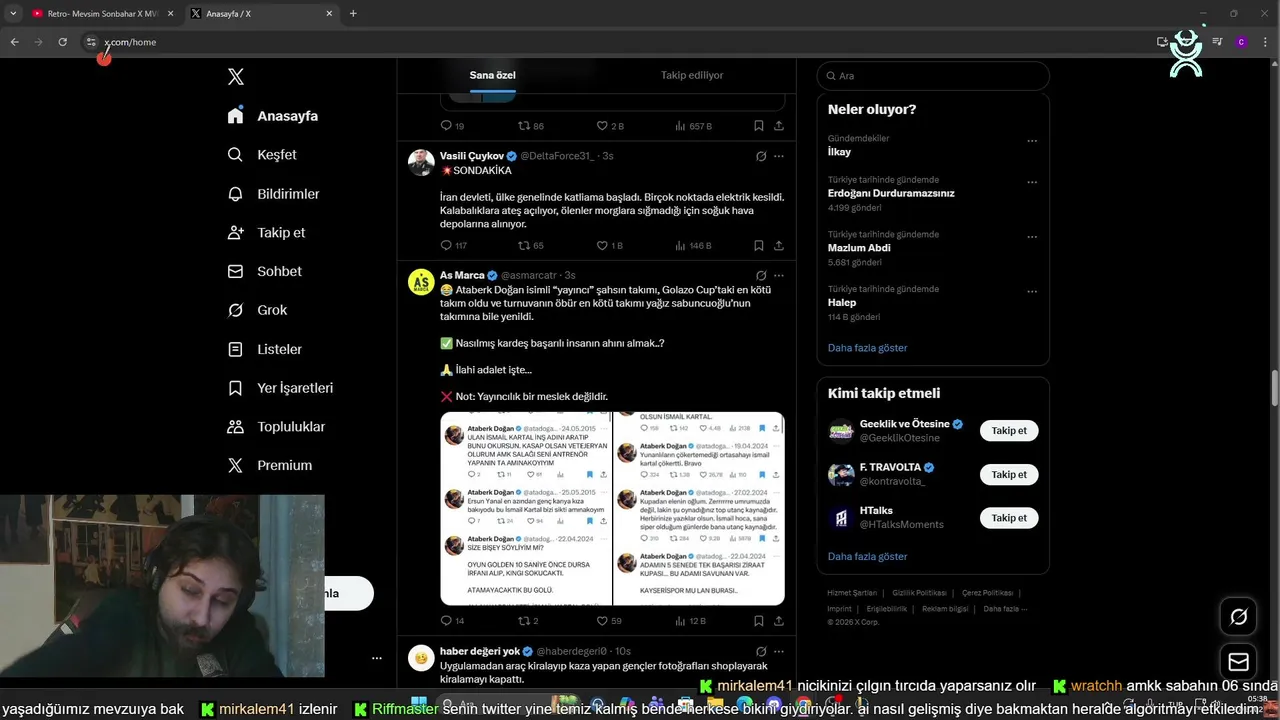Open Premium page

click(269, 465)
